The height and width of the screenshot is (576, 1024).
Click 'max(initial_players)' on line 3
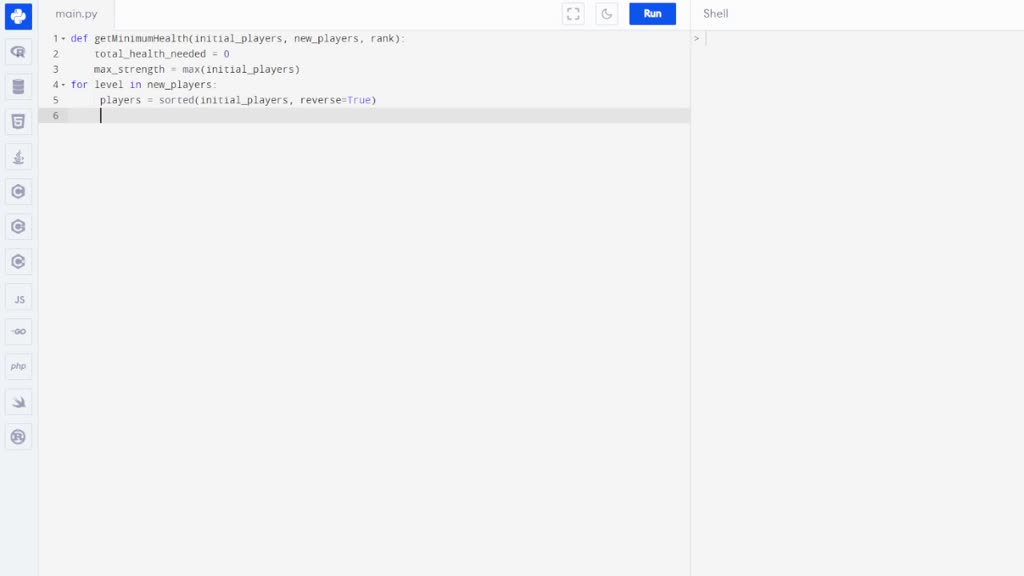coord(241,69)
